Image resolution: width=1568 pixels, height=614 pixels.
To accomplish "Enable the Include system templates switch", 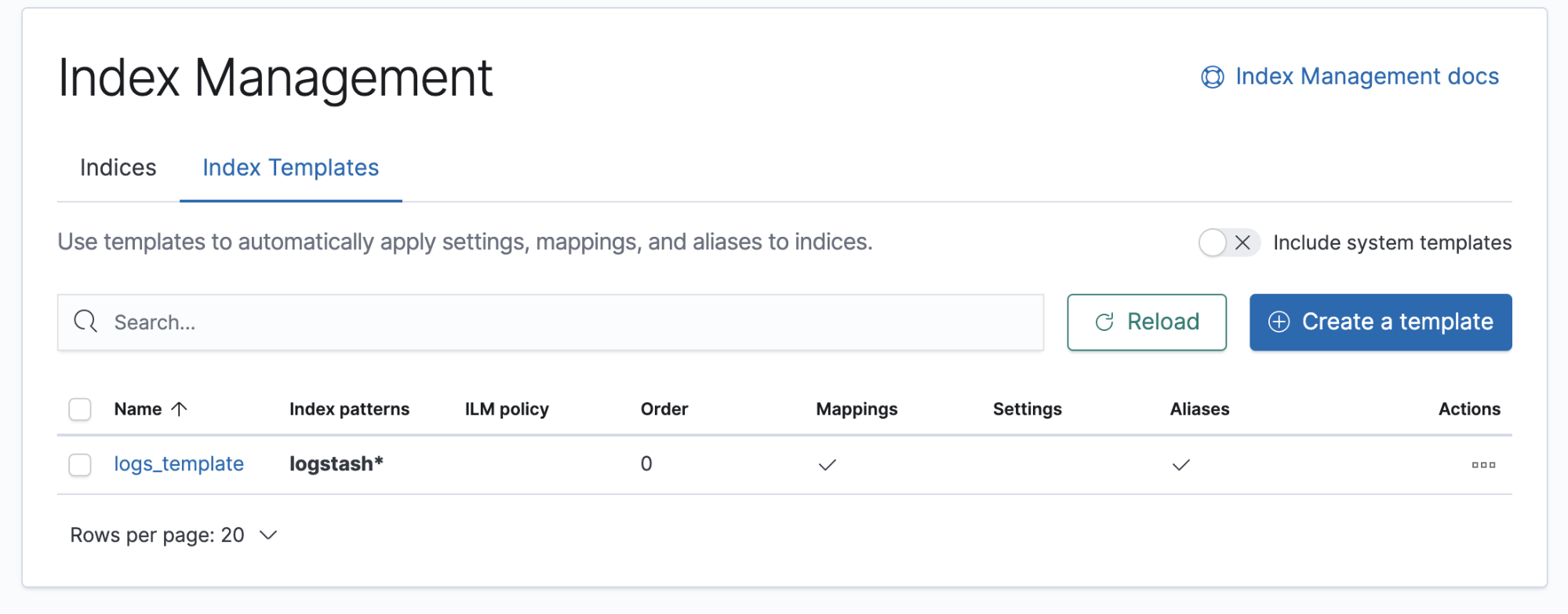I will point(1228,243).
